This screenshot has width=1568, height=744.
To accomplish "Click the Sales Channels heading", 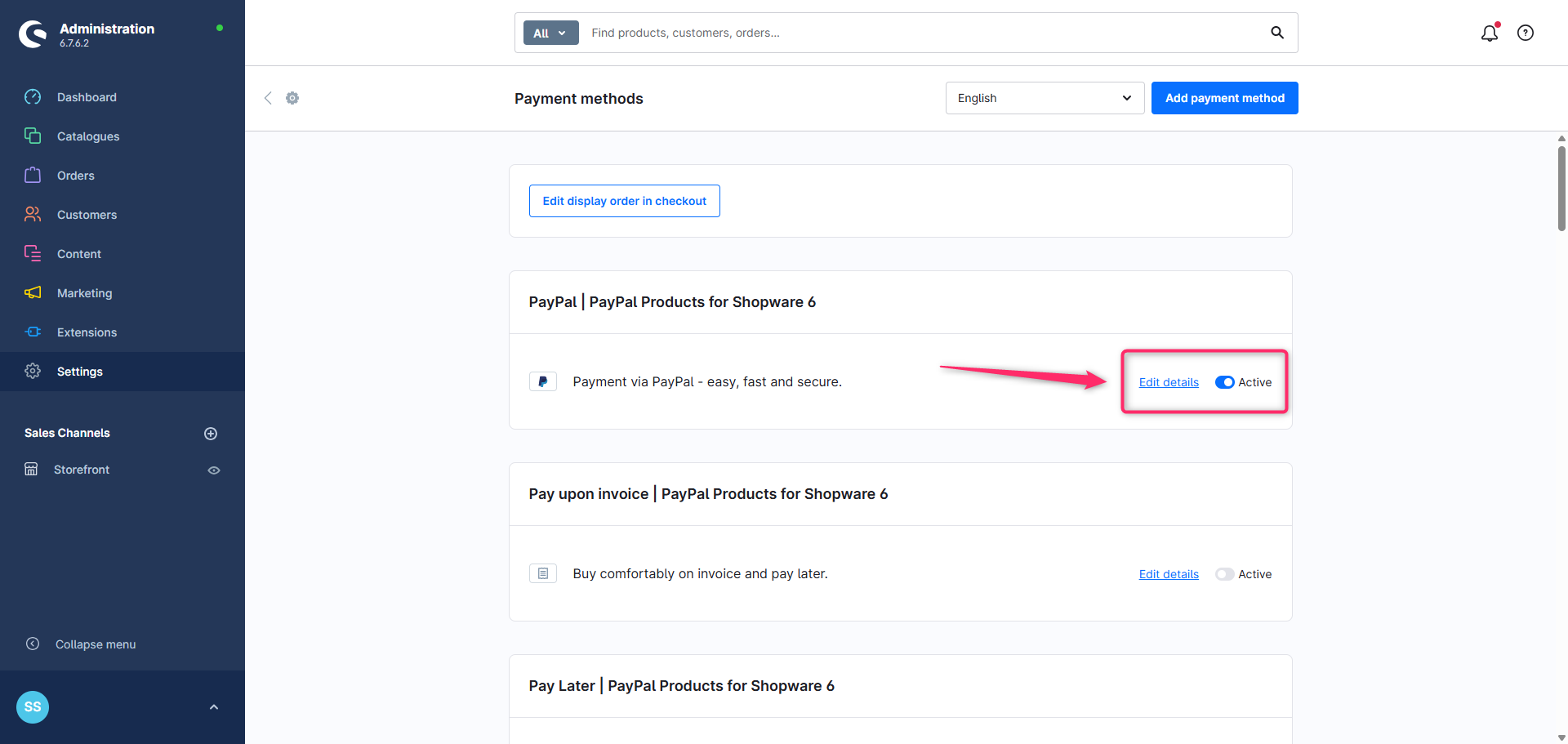I will 67,433.
